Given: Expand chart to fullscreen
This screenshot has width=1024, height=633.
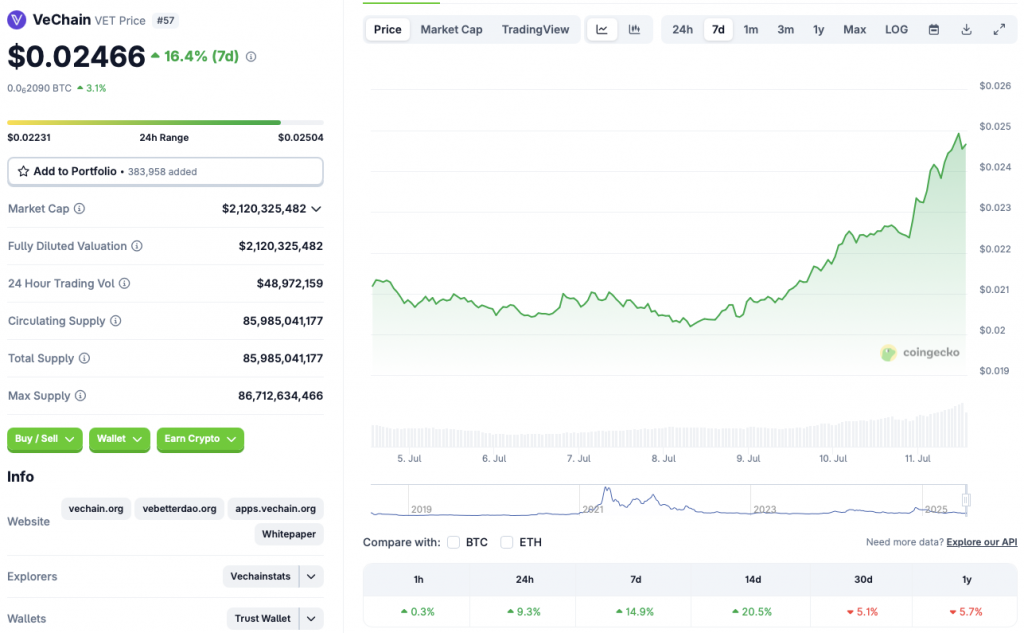Looking at the screenshot, I should (x=999, y=29).
